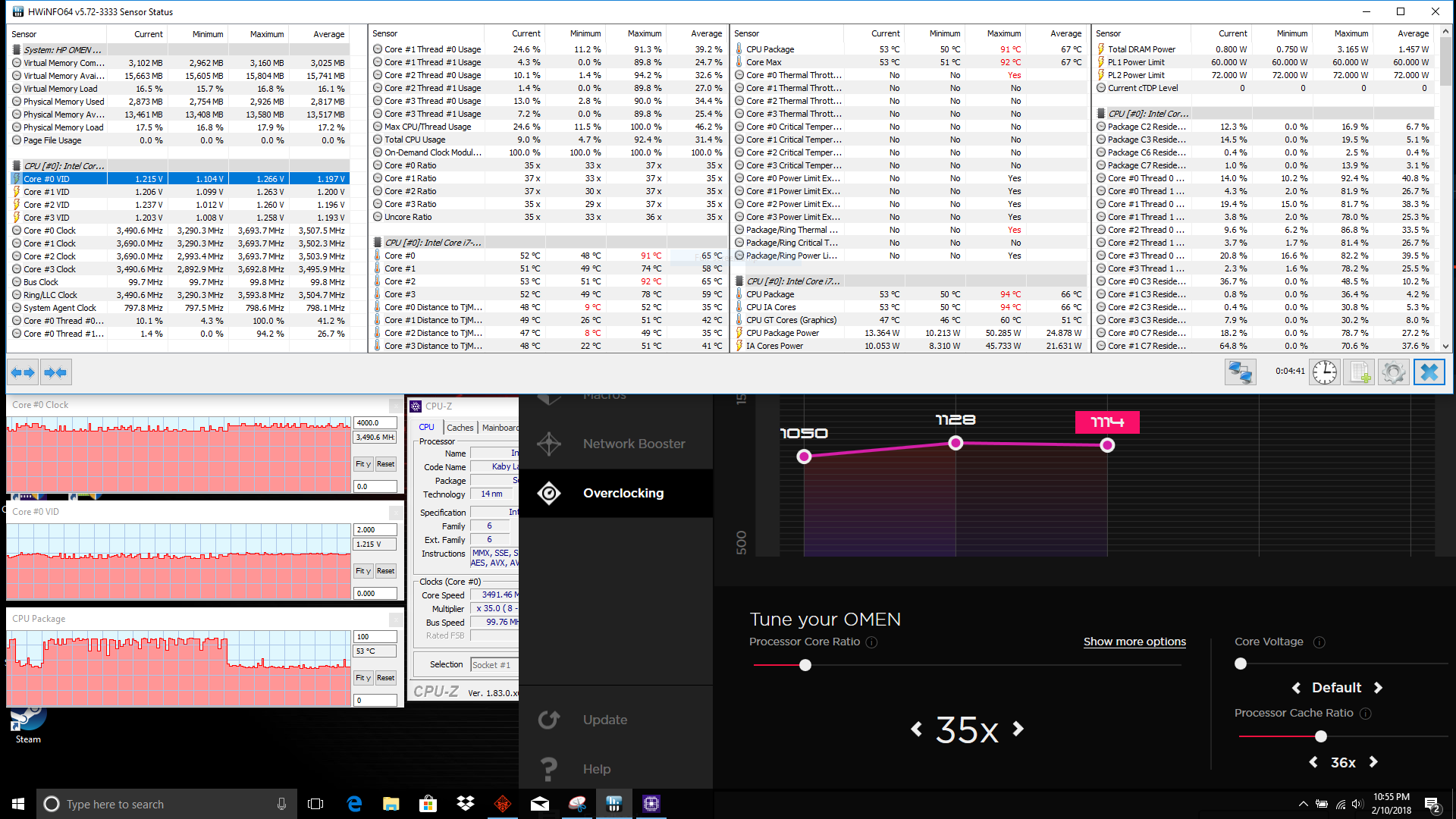Image resolution: width=1456 pixels, height=819 pixels.
Task: Click Processor Core Ratio slider handle
Action: (805, 665)
